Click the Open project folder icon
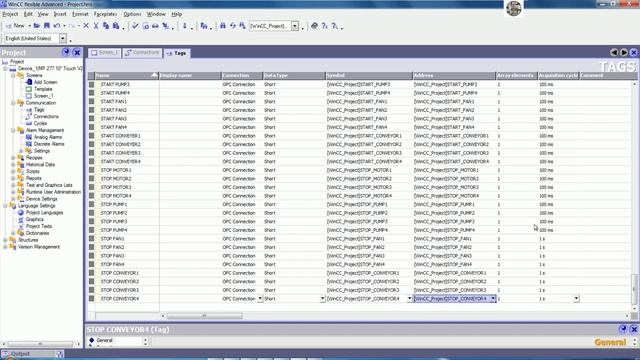Screen dimensions: 640x360 pyautogui.click(x=37, y=26)
